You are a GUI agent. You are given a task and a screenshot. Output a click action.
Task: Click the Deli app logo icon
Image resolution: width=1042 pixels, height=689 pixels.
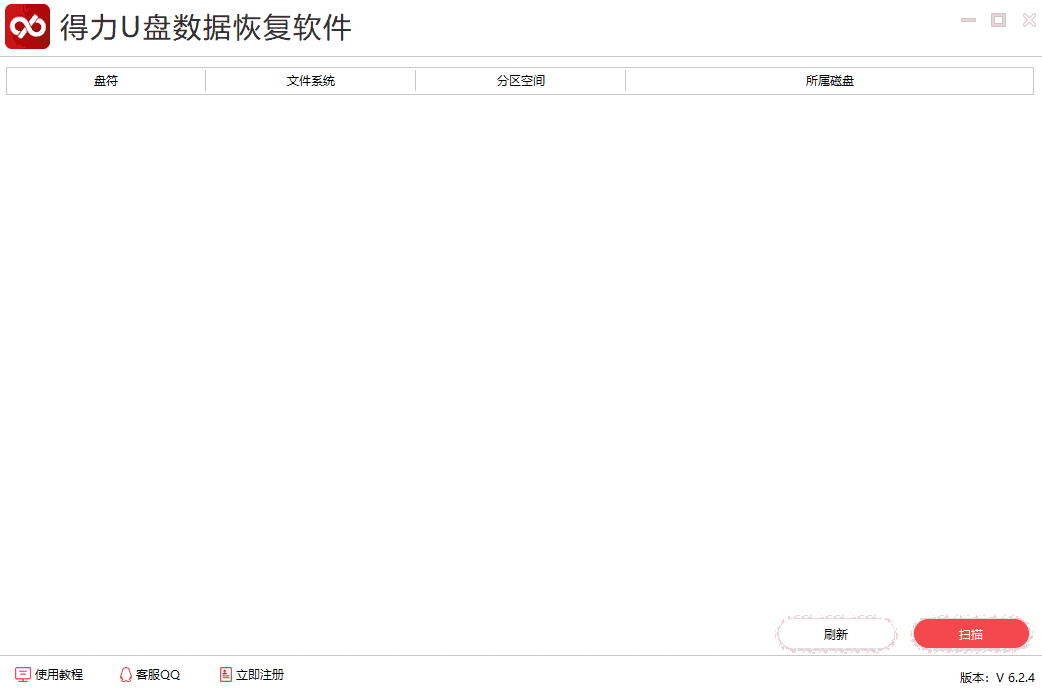[x=27, y=25]
